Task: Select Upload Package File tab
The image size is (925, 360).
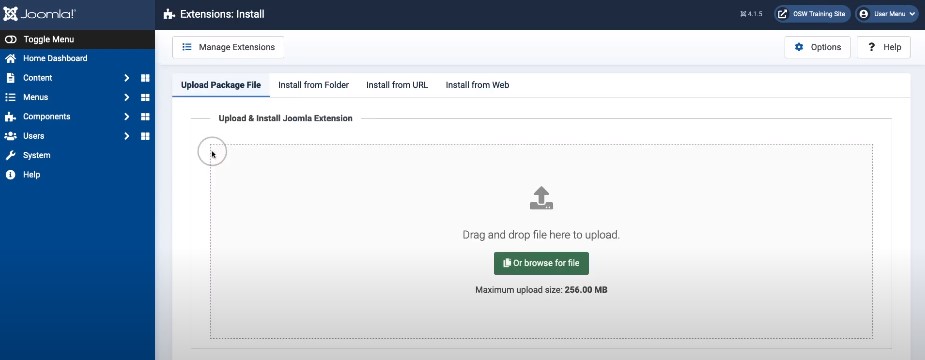Action: coord(221,85)
